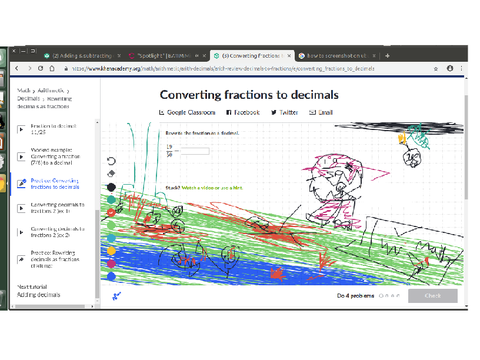The width and height of the screenshot is (480, 360).
Task: Click the Check button
Action: 433,296
